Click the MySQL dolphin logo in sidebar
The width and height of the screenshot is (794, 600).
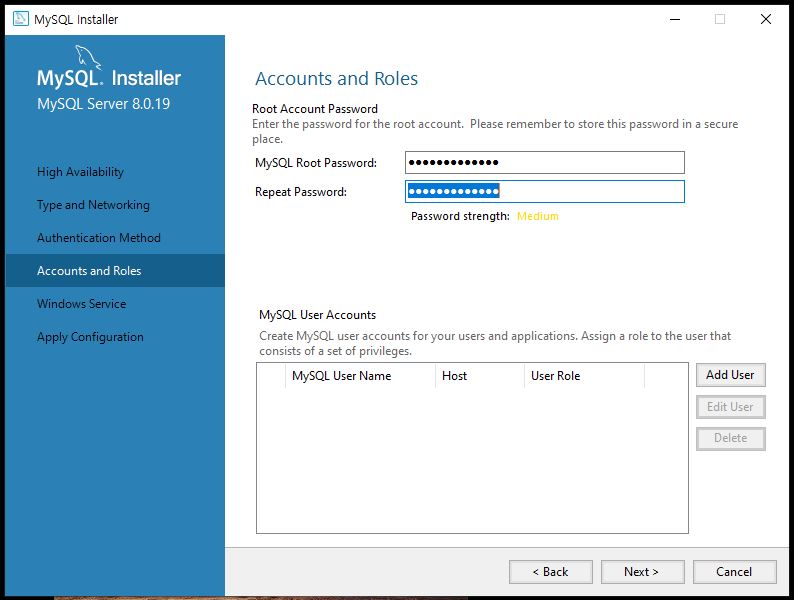click(88, 57)
